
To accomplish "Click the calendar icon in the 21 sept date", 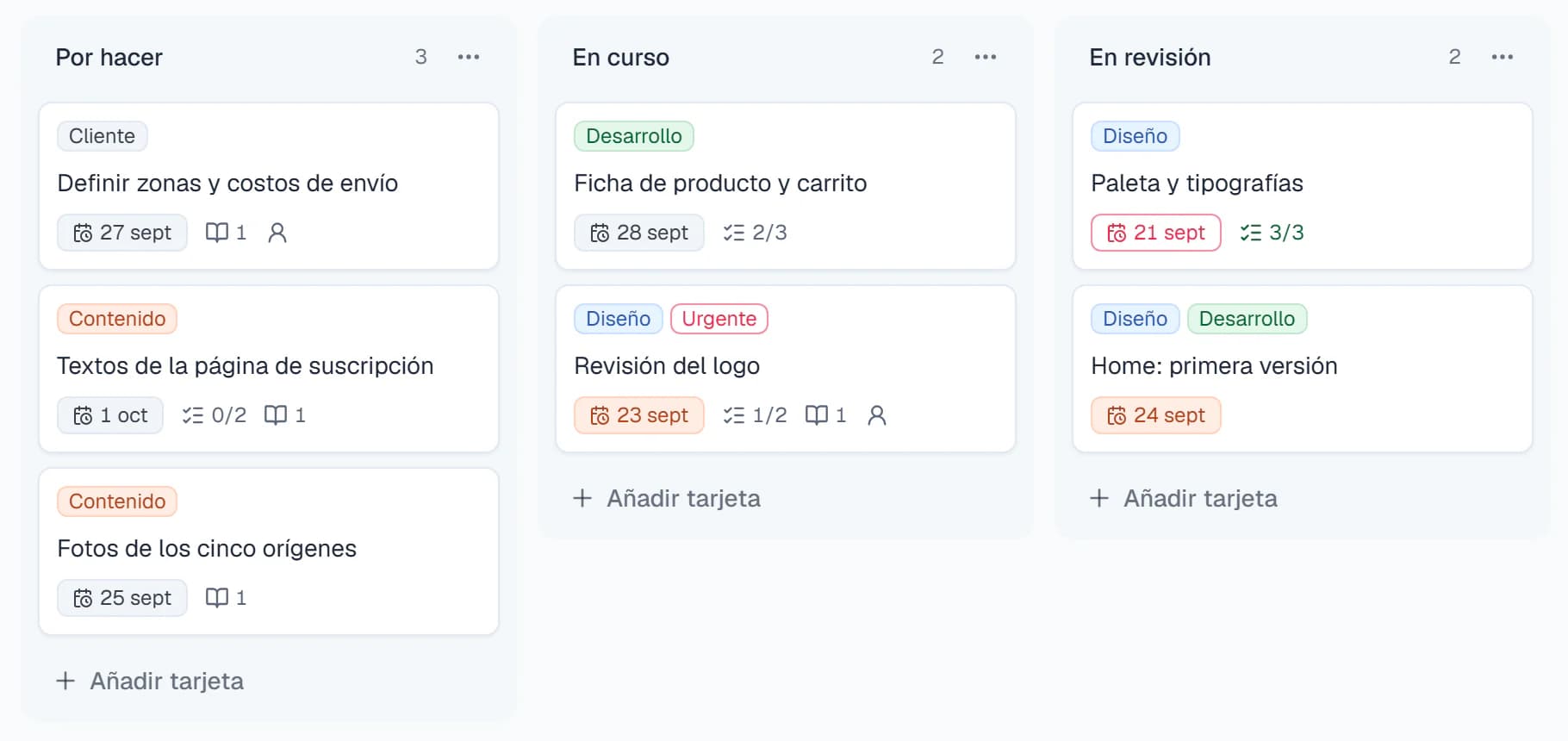I will tap(1117, 234).
